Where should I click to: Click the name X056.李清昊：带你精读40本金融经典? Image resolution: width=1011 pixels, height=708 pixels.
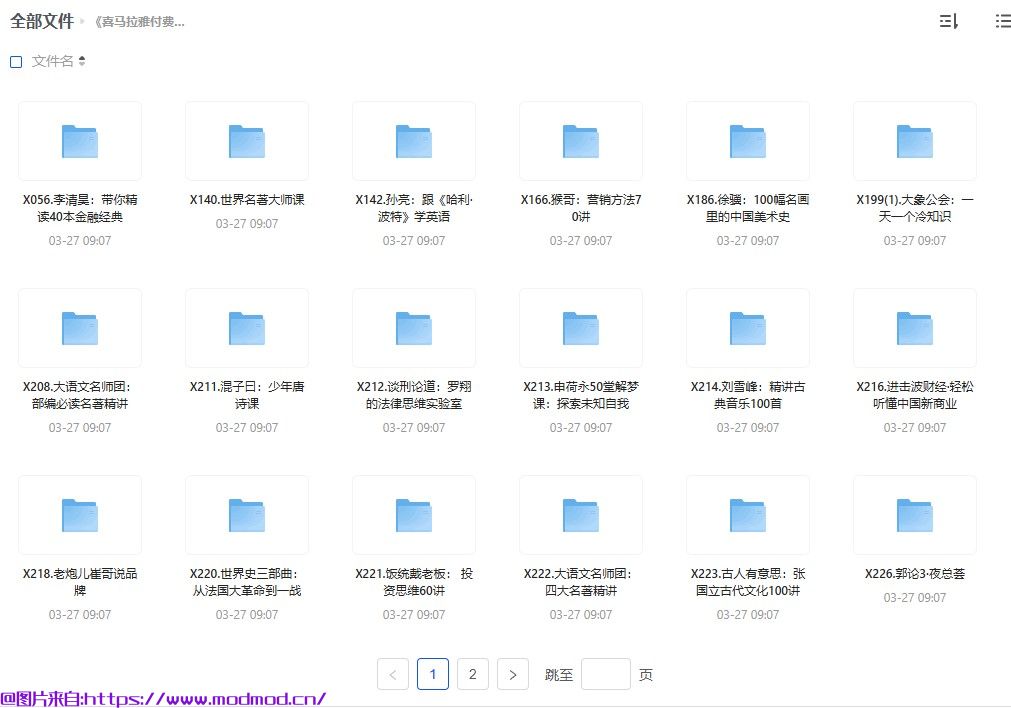click(80, 208)
